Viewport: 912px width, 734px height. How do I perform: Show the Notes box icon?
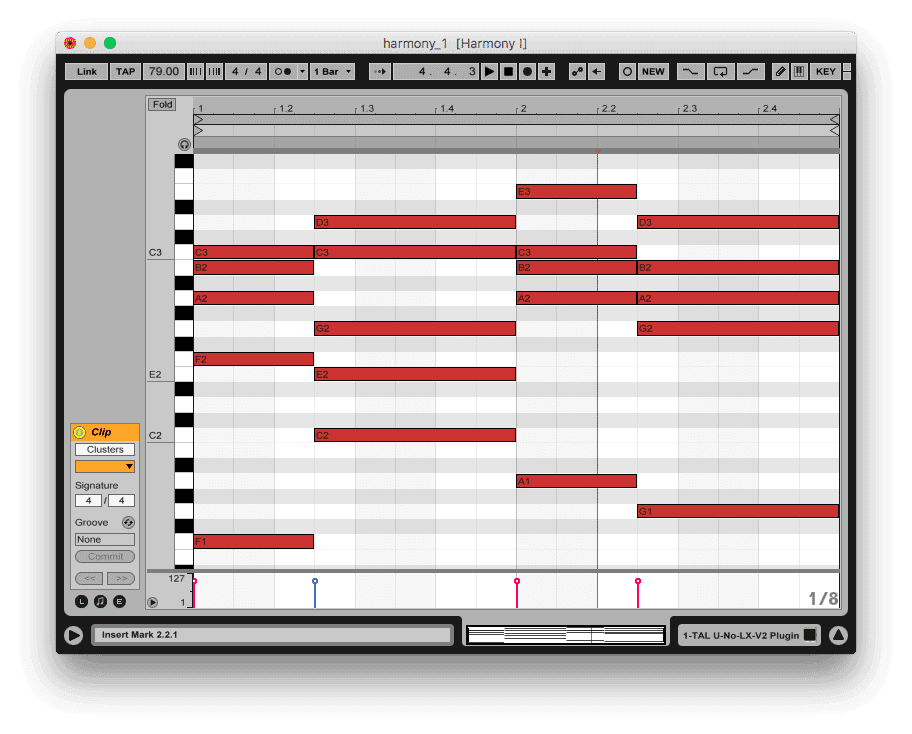click(100, 601)
